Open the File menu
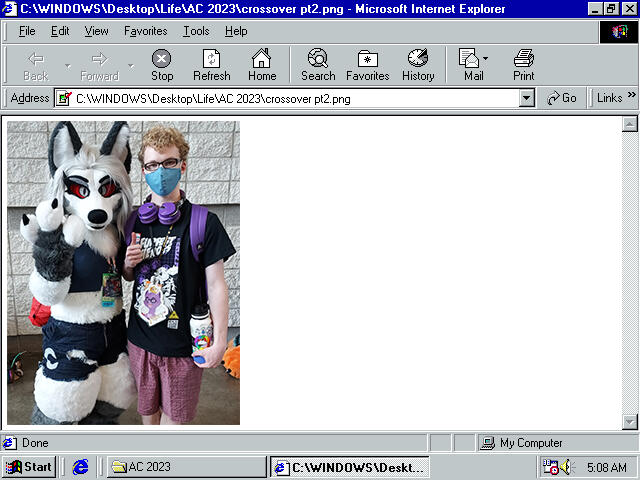 click(27, 31)
